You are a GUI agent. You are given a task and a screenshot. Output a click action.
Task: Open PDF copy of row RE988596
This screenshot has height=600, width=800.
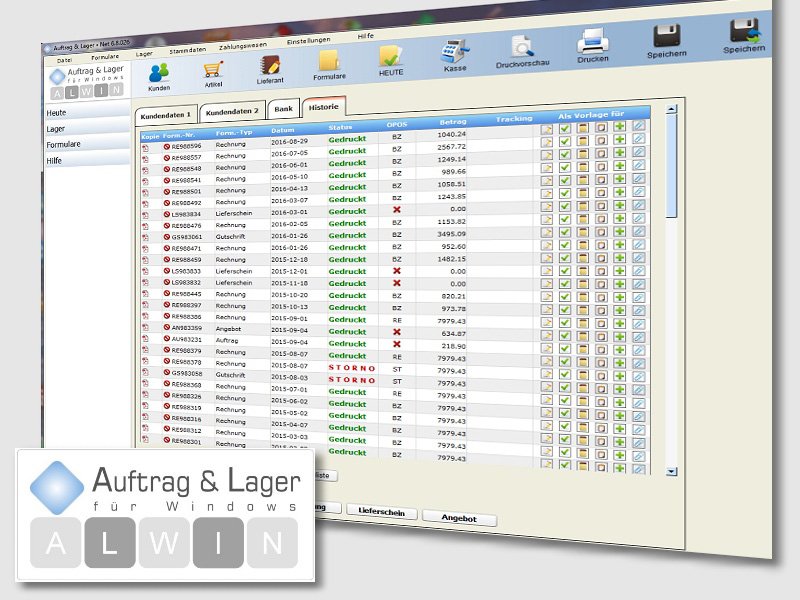[x=145, y=148]
